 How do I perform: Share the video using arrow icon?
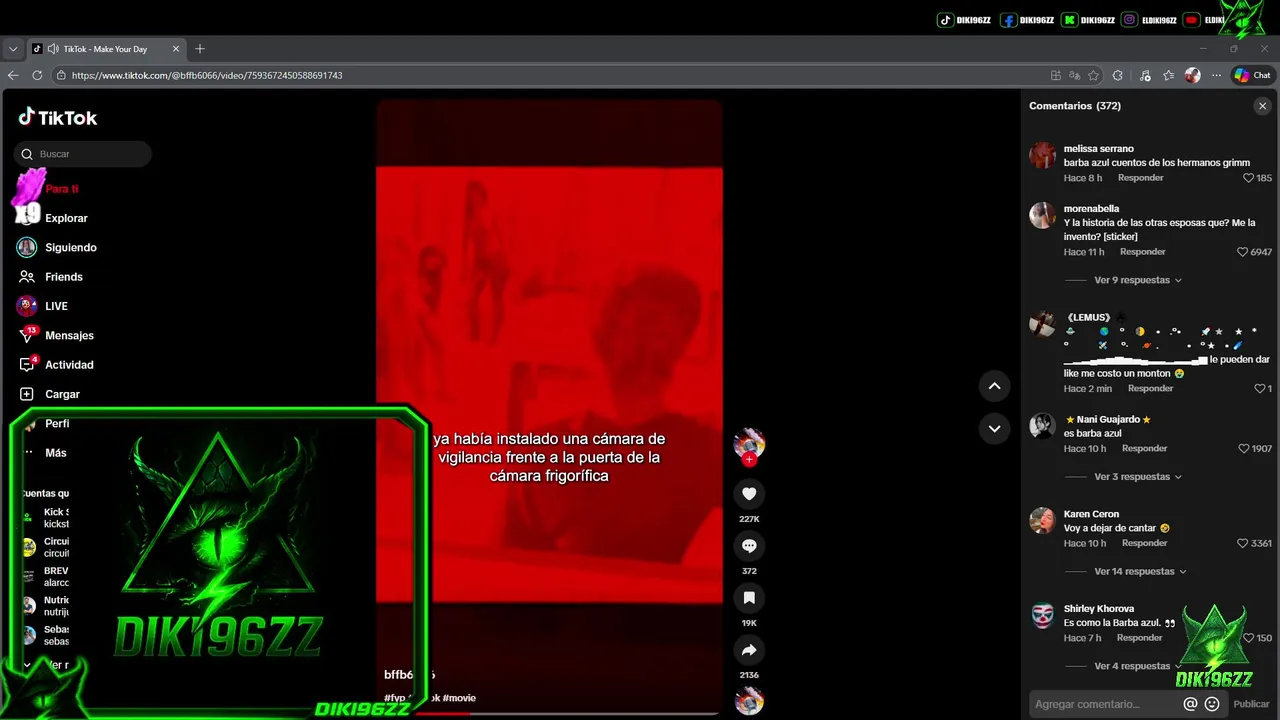pos(749,650)
